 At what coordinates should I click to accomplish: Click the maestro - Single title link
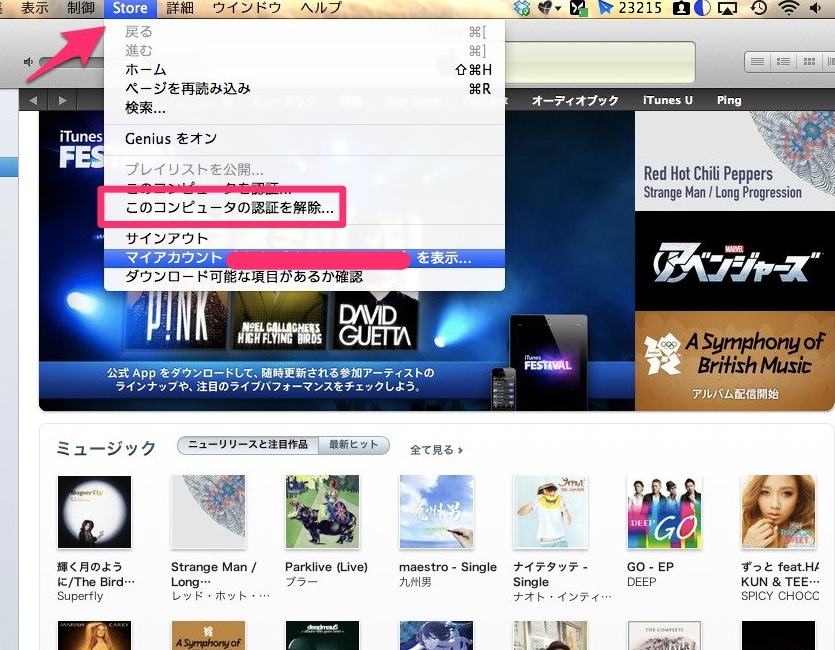point(448,567)
